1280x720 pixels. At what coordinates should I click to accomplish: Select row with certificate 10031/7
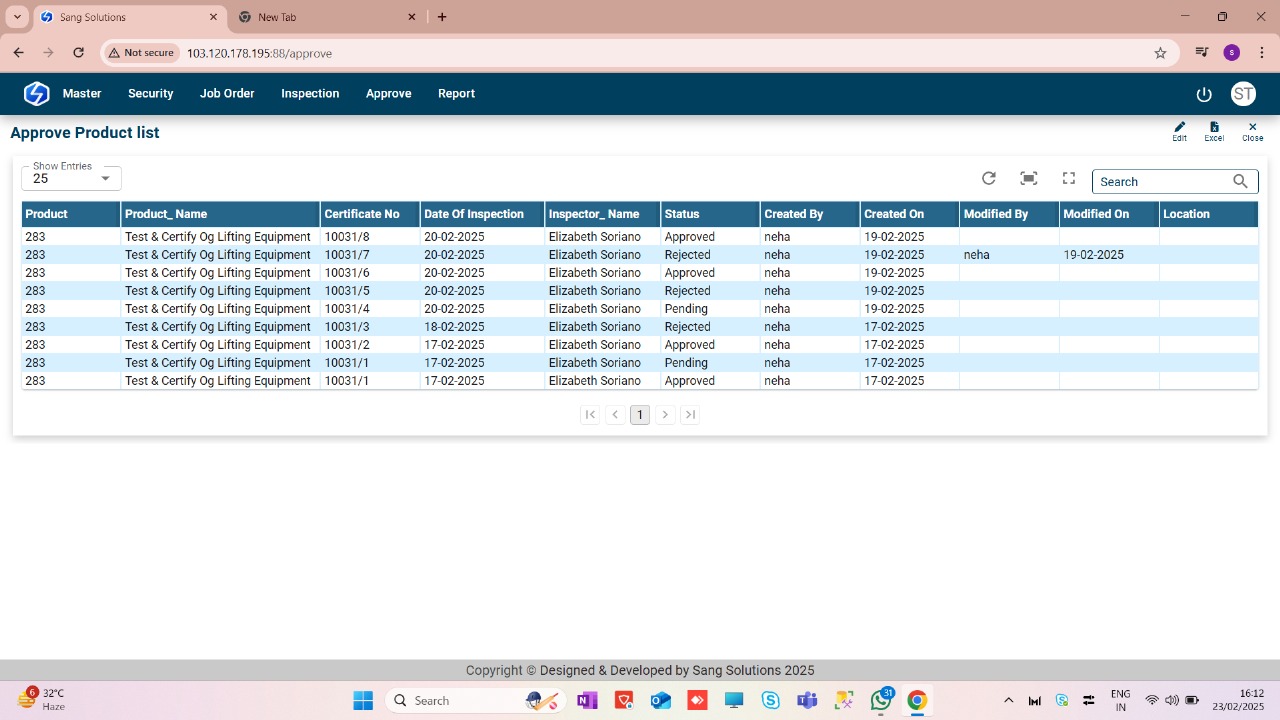[347, 255]
